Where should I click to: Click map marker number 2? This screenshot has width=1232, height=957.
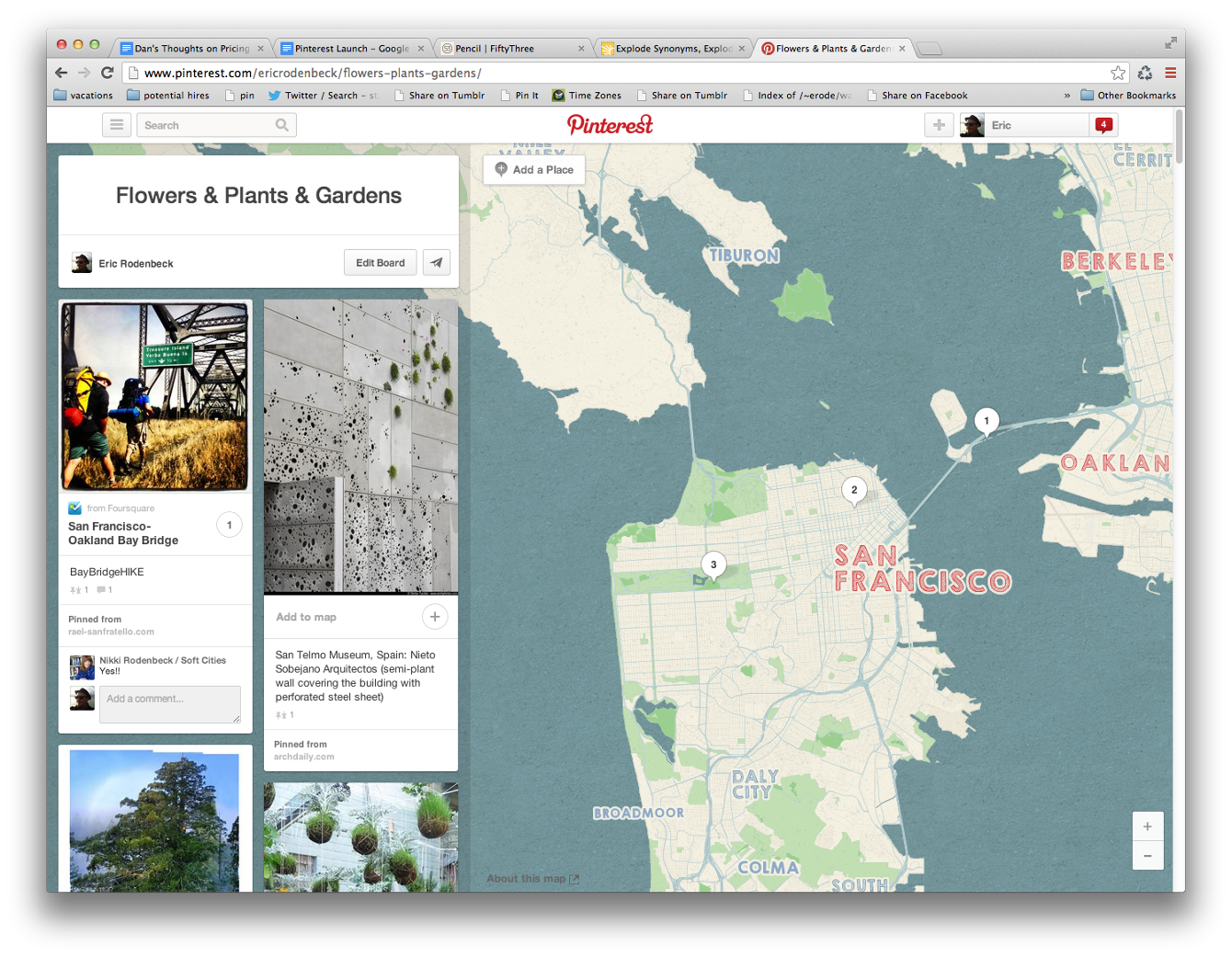854,491
